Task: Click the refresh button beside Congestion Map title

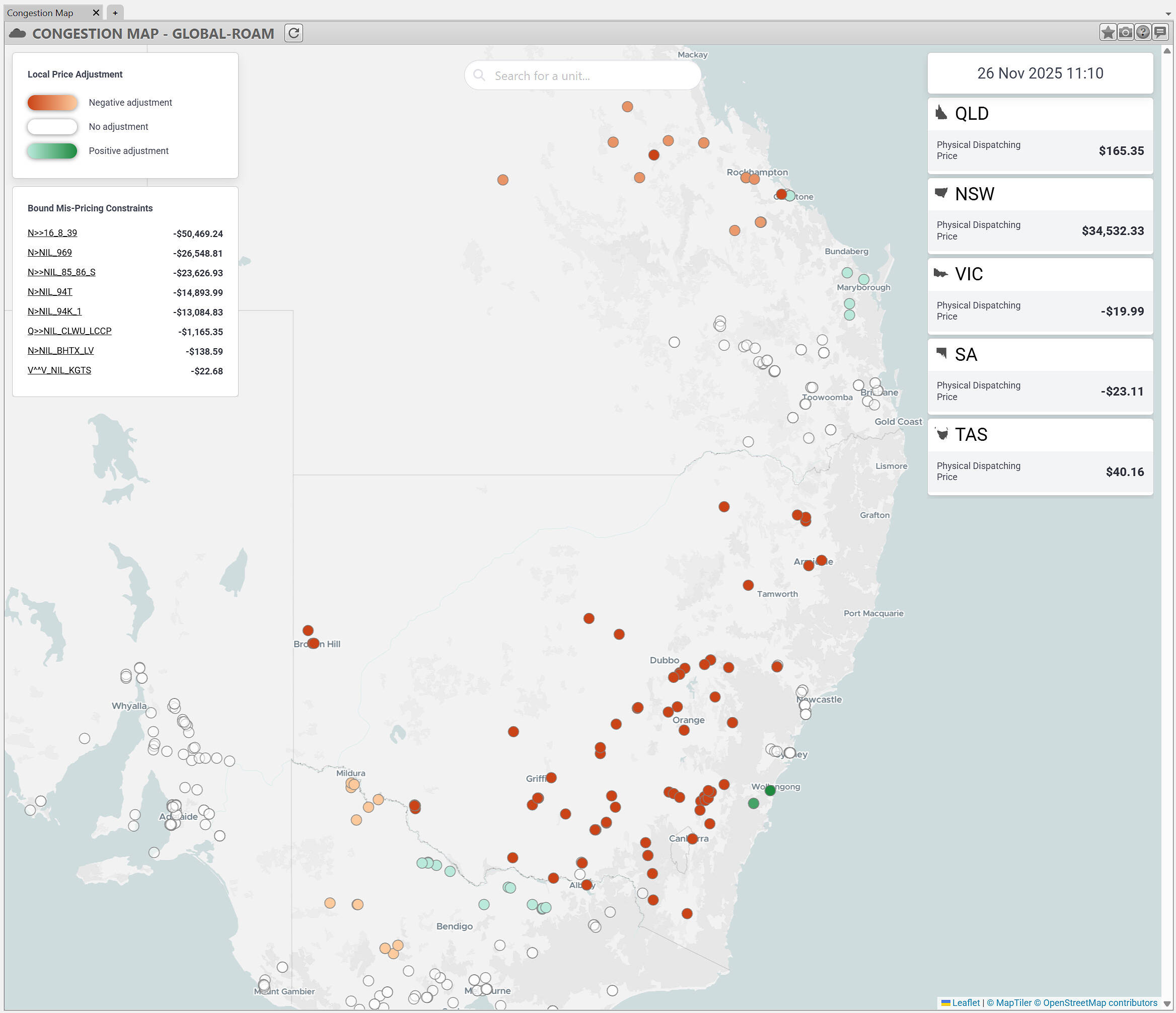Action: point(293,33)
